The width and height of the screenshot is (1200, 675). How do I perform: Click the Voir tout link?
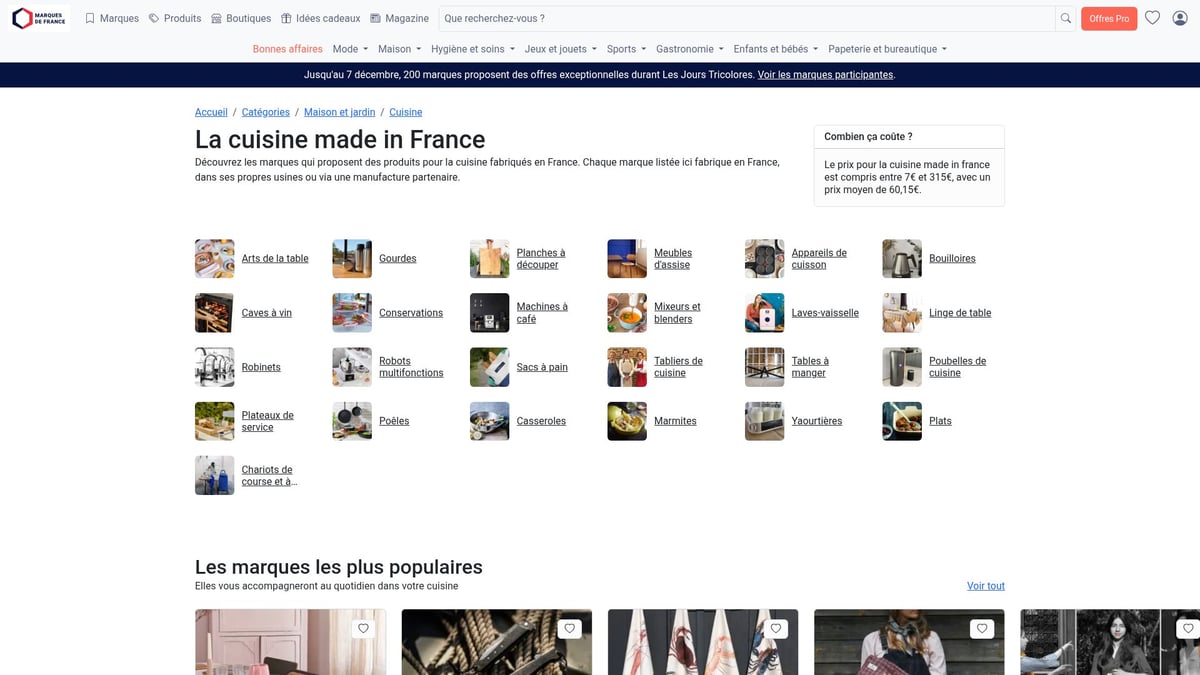tap(985, 586)
